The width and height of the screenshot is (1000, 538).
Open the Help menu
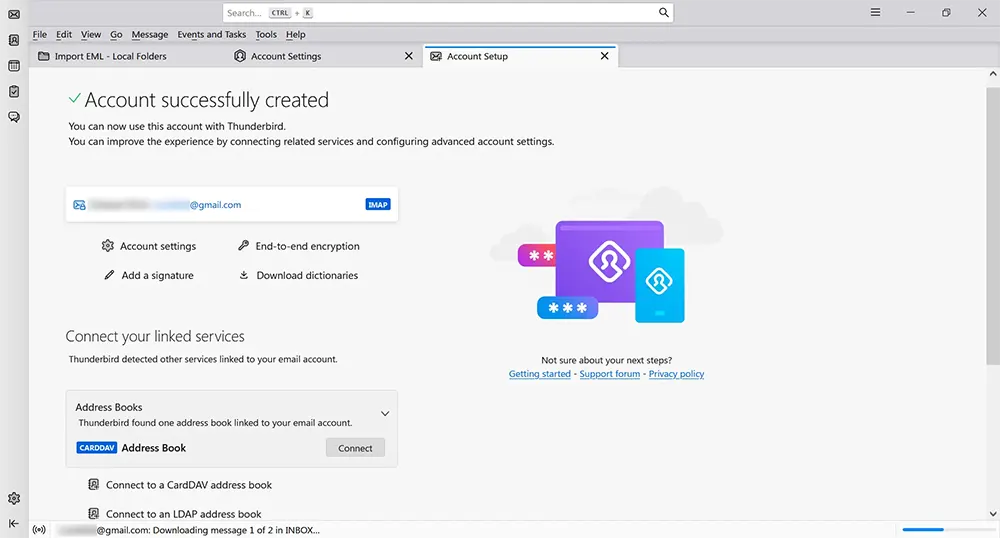pyautogui.click(x=295, y=34)
